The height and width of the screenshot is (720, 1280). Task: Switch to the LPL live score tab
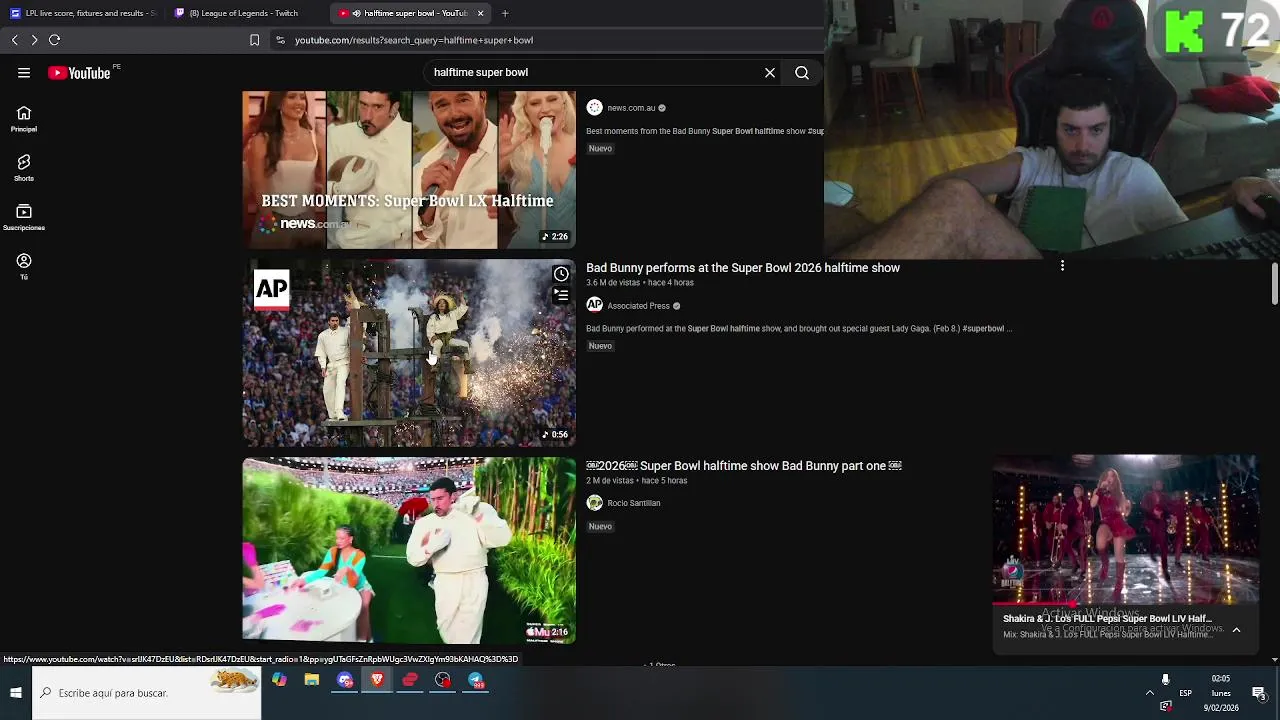click(x=83, y=13)
